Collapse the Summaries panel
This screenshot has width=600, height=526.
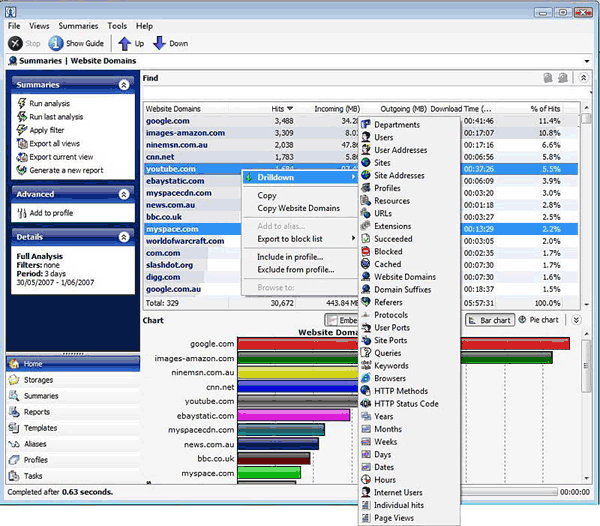pos(124,85)
